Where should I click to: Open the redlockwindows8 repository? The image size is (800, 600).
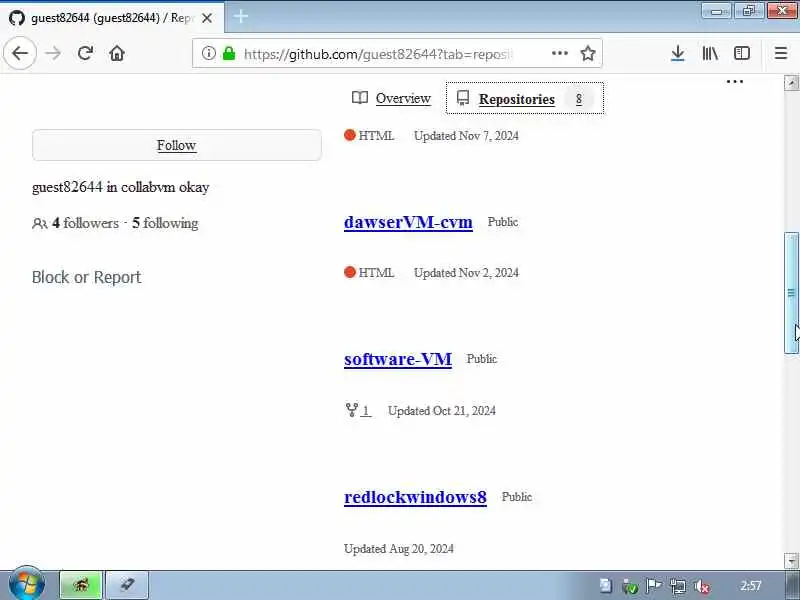pyautogui.click(x=415, y=497)
